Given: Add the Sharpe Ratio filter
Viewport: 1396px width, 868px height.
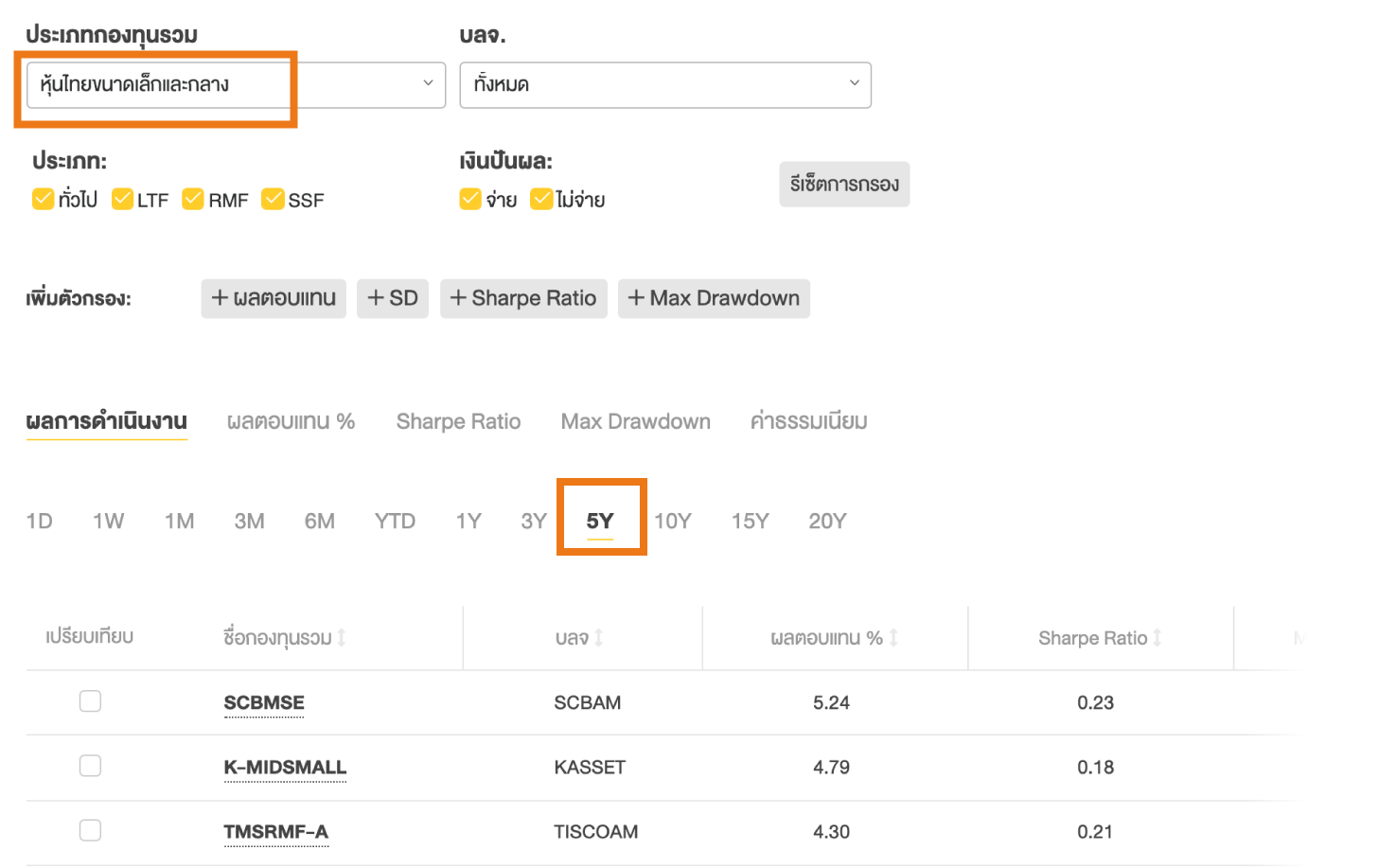Looking at the screenshot, I should coord(523,298).
